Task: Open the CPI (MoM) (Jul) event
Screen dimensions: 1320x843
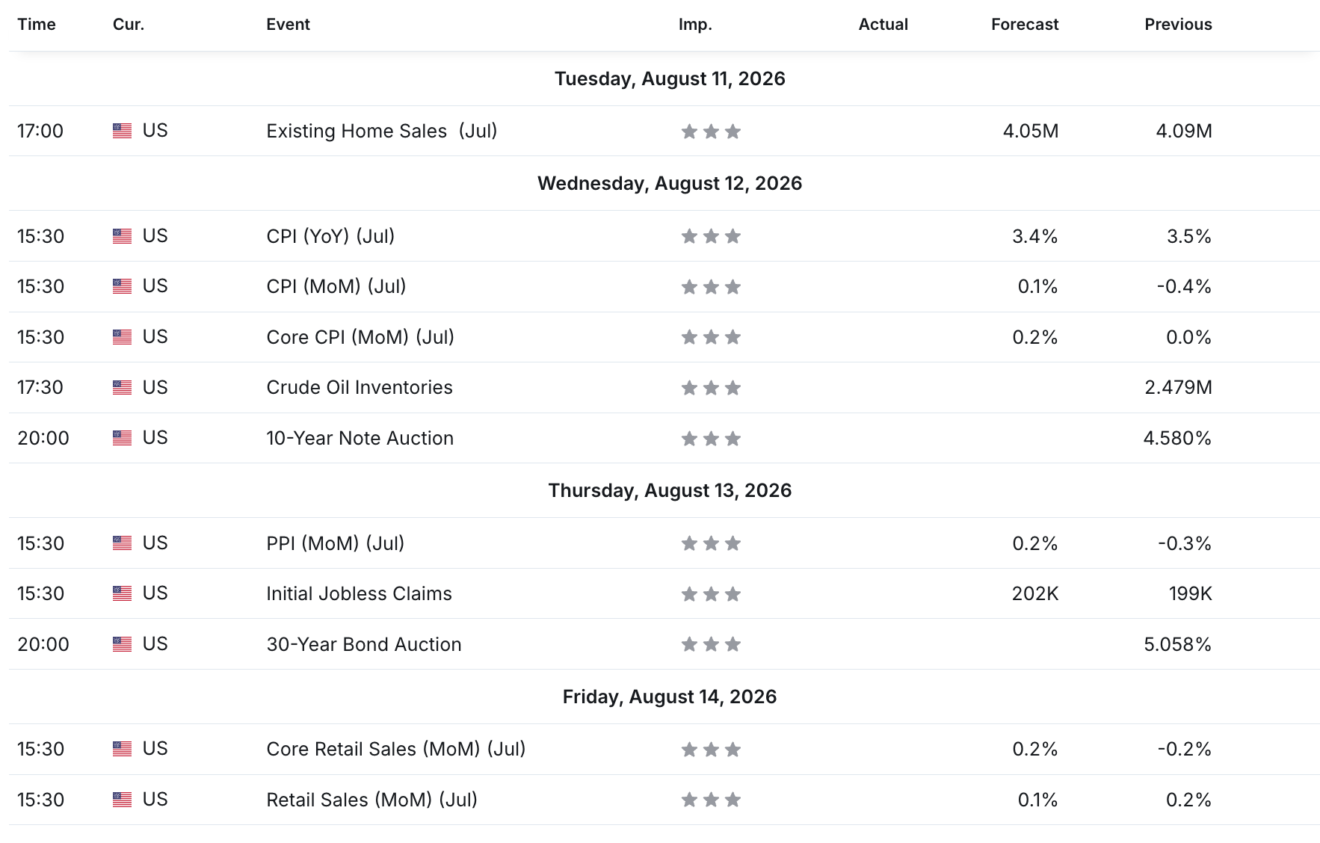Action: click(x=336, y=286)
